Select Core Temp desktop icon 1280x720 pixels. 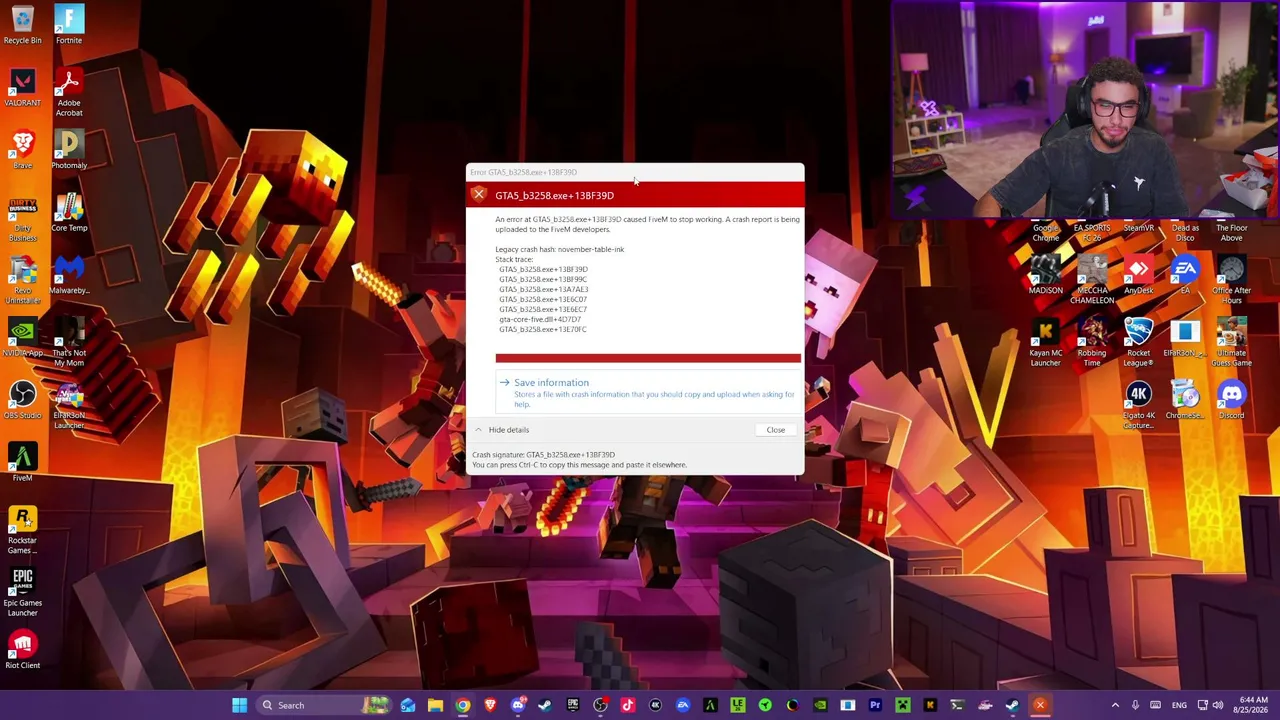(69, 213)
